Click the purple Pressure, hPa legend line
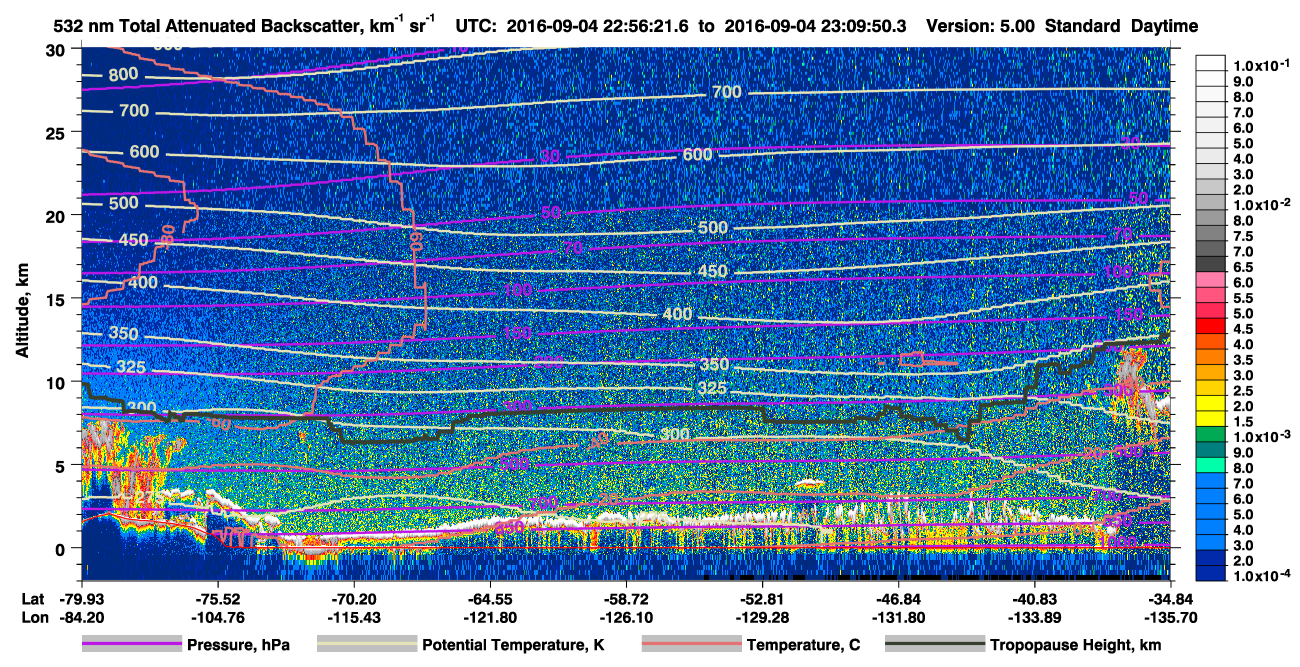This screenshot has height=667, width=1300. pos(132,646)
